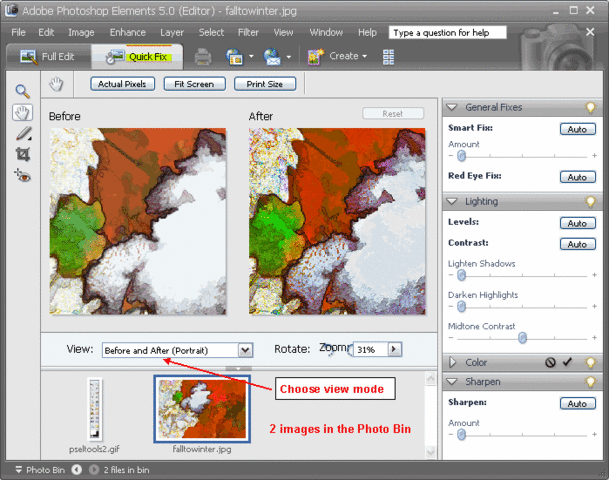
Task: Apply Contrast Auto
Action: click(578, 244)
